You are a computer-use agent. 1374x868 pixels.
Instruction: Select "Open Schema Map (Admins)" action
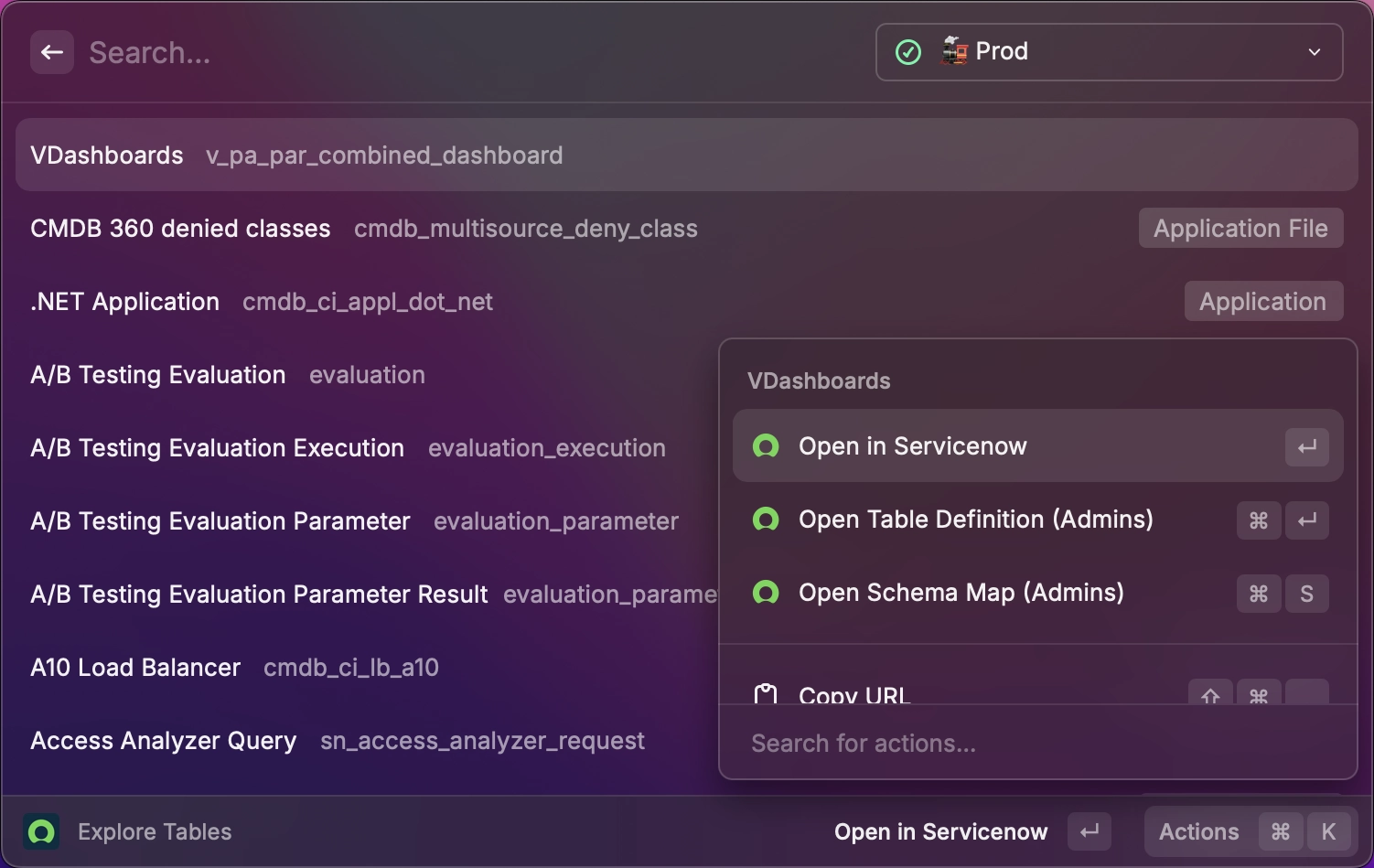click(961, 593)
